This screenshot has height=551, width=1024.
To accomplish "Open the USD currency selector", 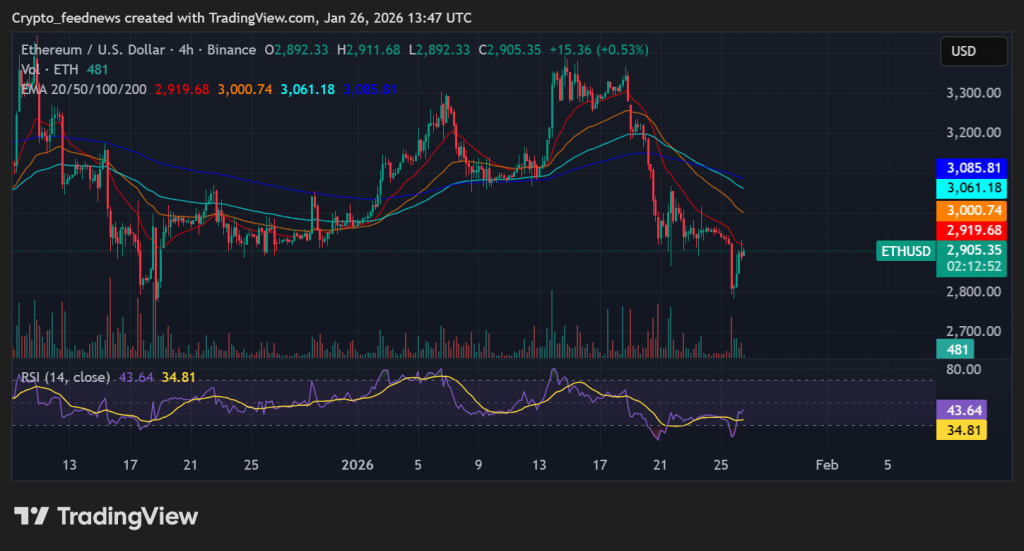I will [973, 51].
